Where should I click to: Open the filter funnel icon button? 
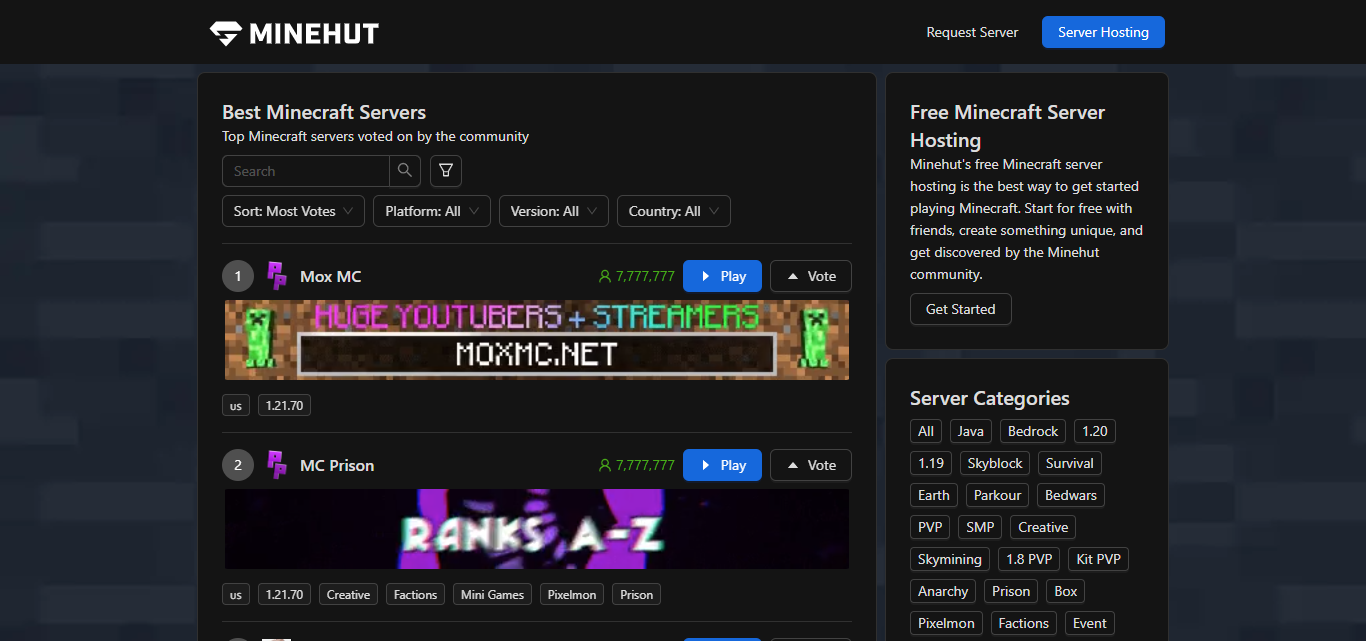(446, 171)
